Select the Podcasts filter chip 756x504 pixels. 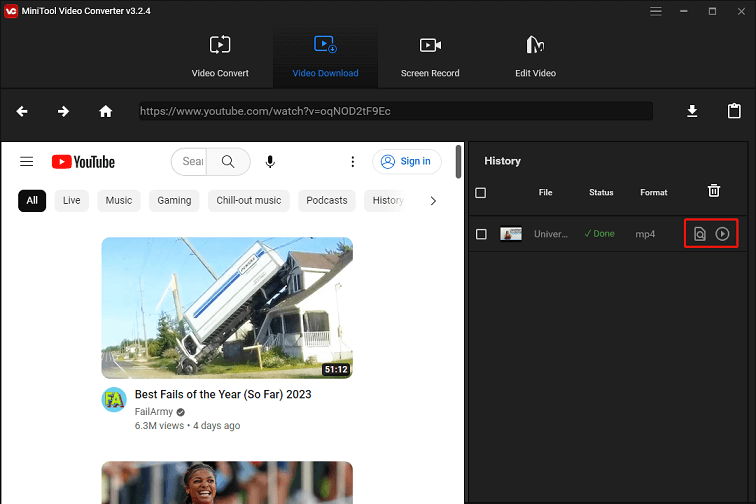pyautogui.click(x=326, y=201)
